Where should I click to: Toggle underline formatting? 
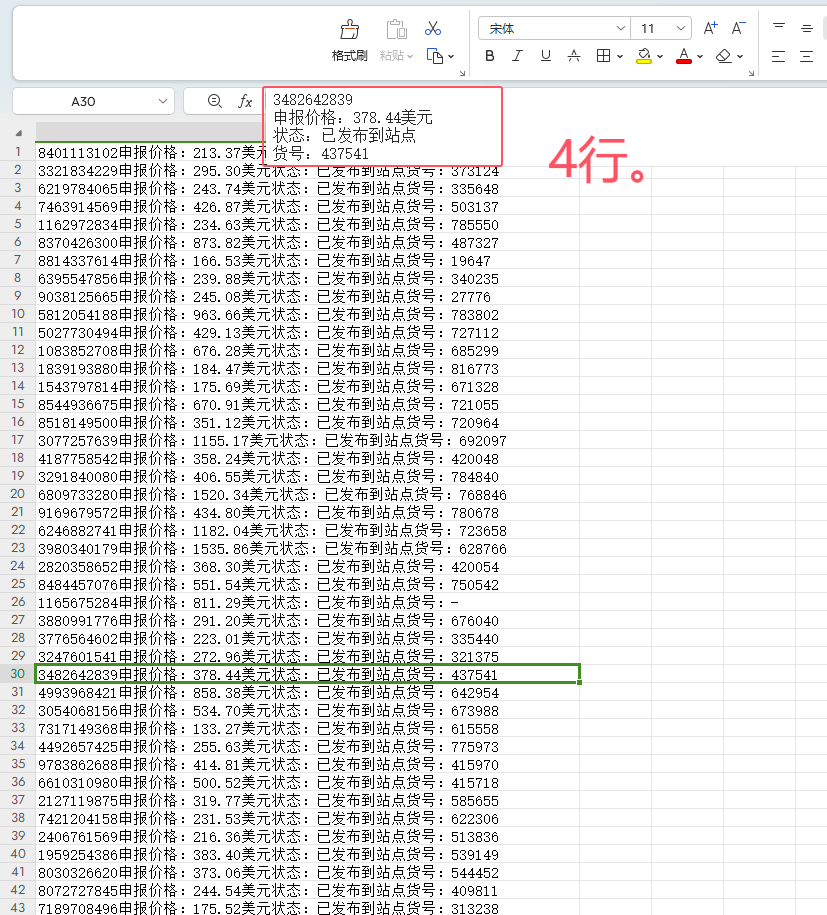pos(546,56)
